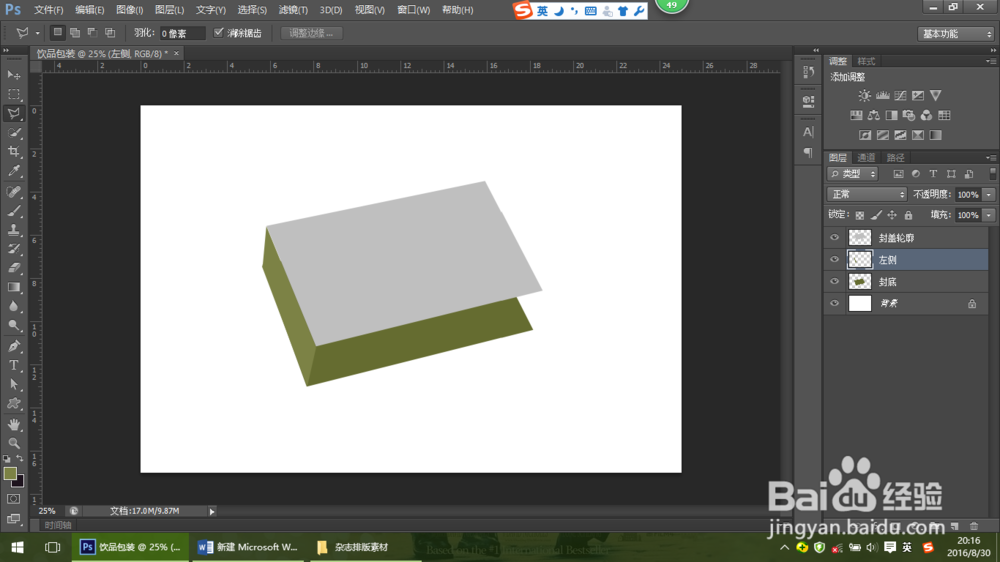The width and height of the screenshot is (1000, 562).
Task: Toggle the 消除锯齿 anti-alias checkbox
Action: (x=219, y=33)
